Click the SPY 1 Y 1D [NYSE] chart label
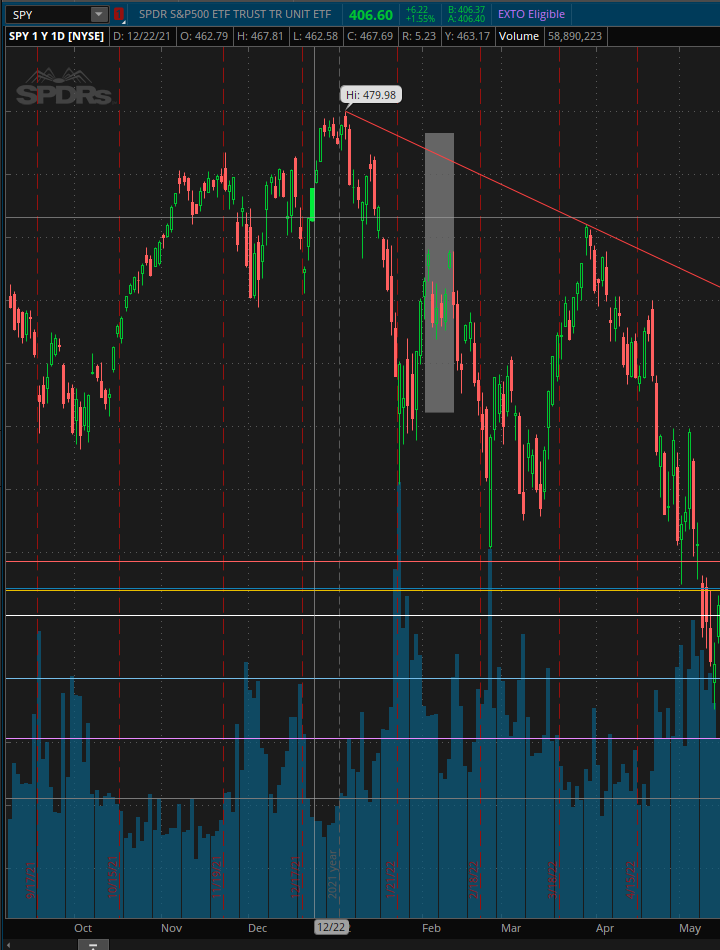 tap(56, 36)
